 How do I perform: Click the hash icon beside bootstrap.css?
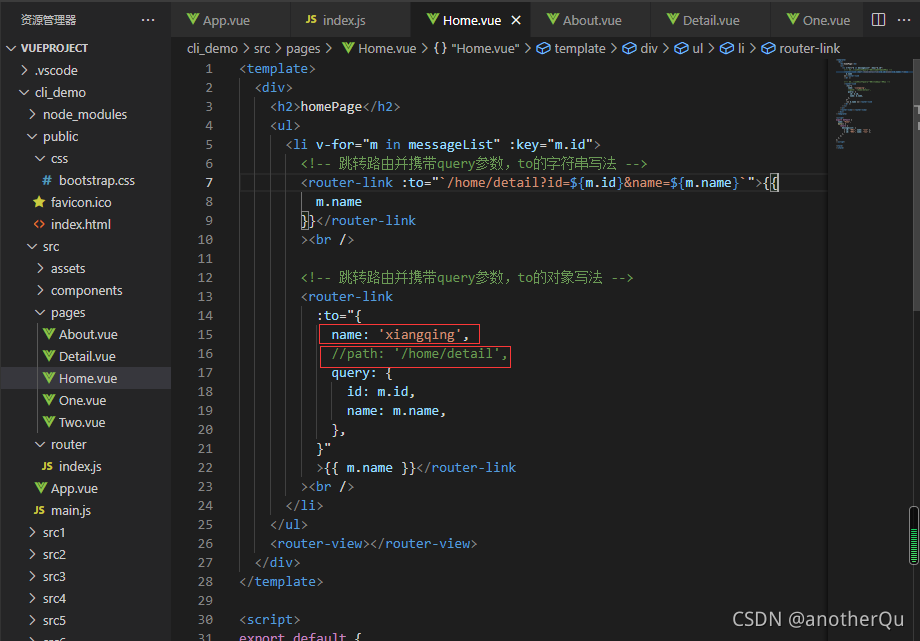47,180
